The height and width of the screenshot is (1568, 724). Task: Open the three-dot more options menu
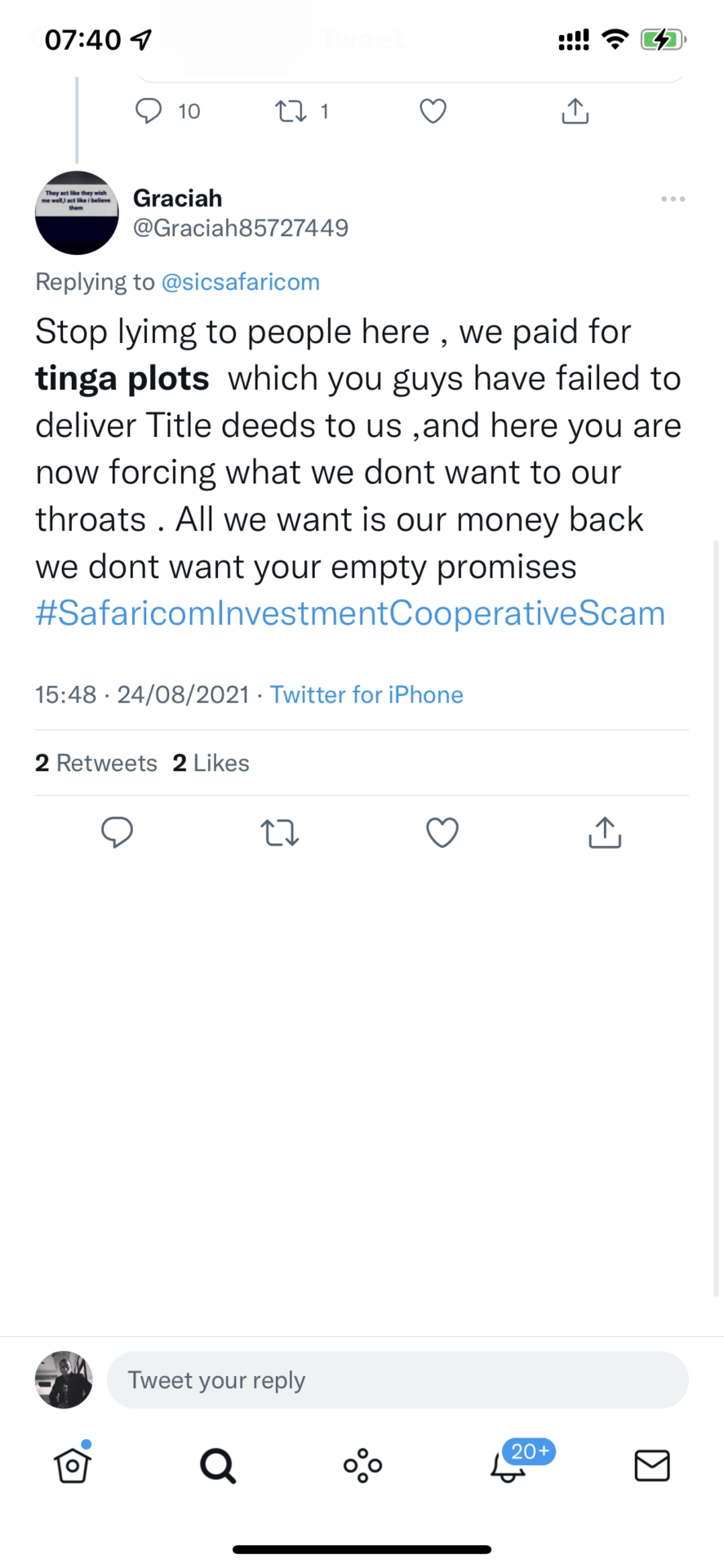point(673,199)
